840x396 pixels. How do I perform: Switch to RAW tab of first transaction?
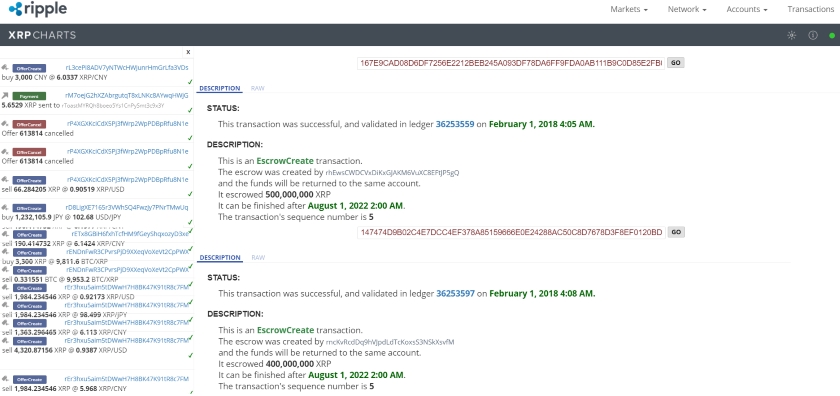pyautogui.click(x=258, y=88)
